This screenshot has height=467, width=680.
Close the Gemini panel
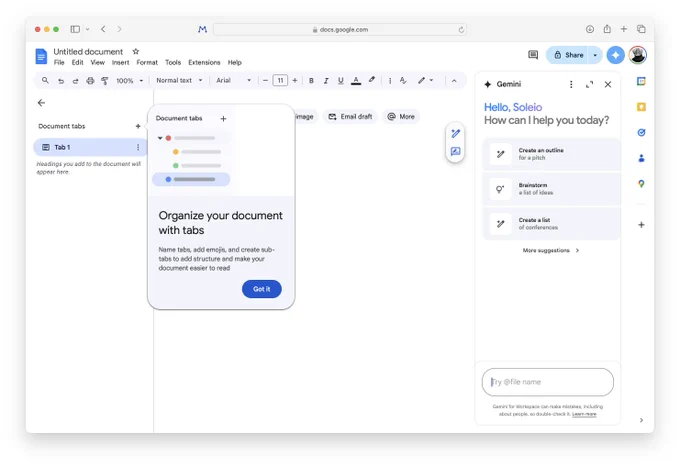pos(608,85)
